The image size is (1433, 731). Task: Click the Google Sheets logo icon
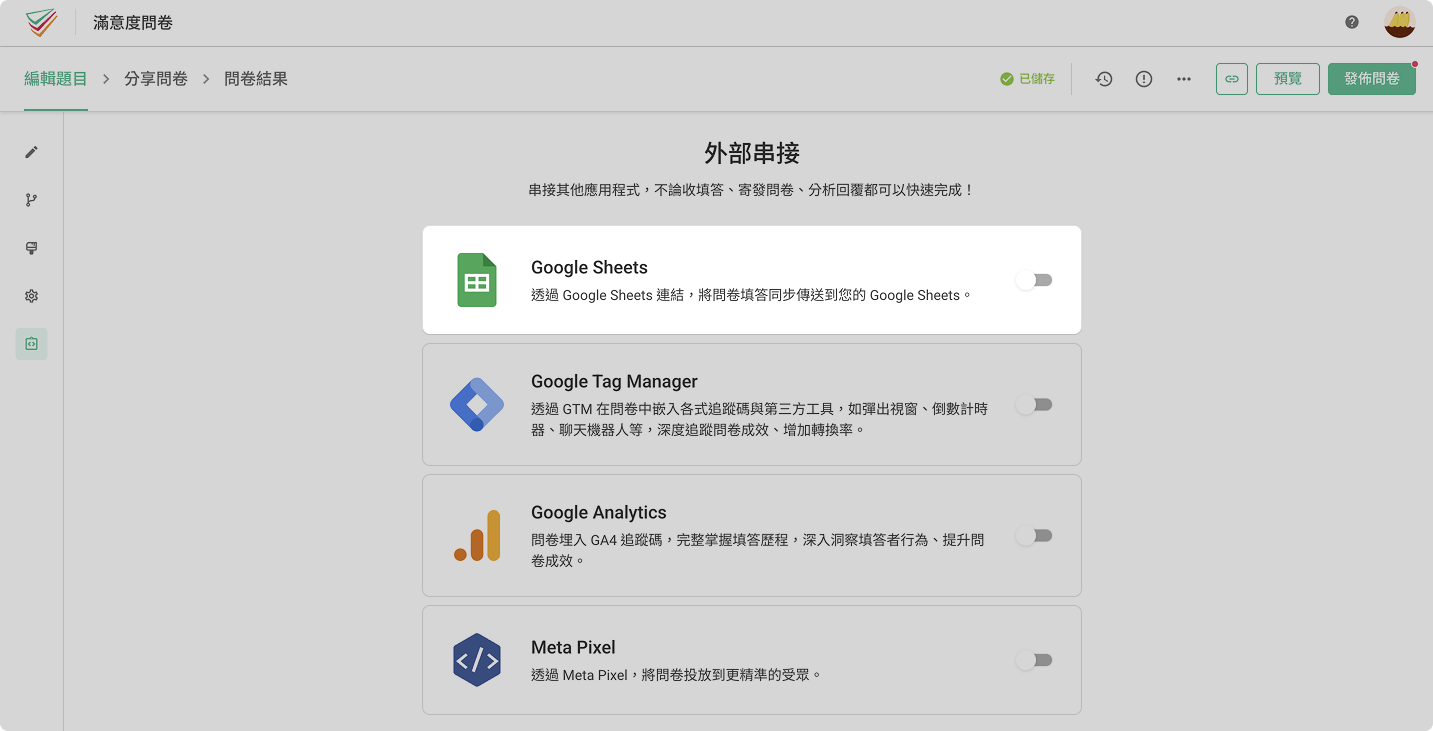pos(477,280)
